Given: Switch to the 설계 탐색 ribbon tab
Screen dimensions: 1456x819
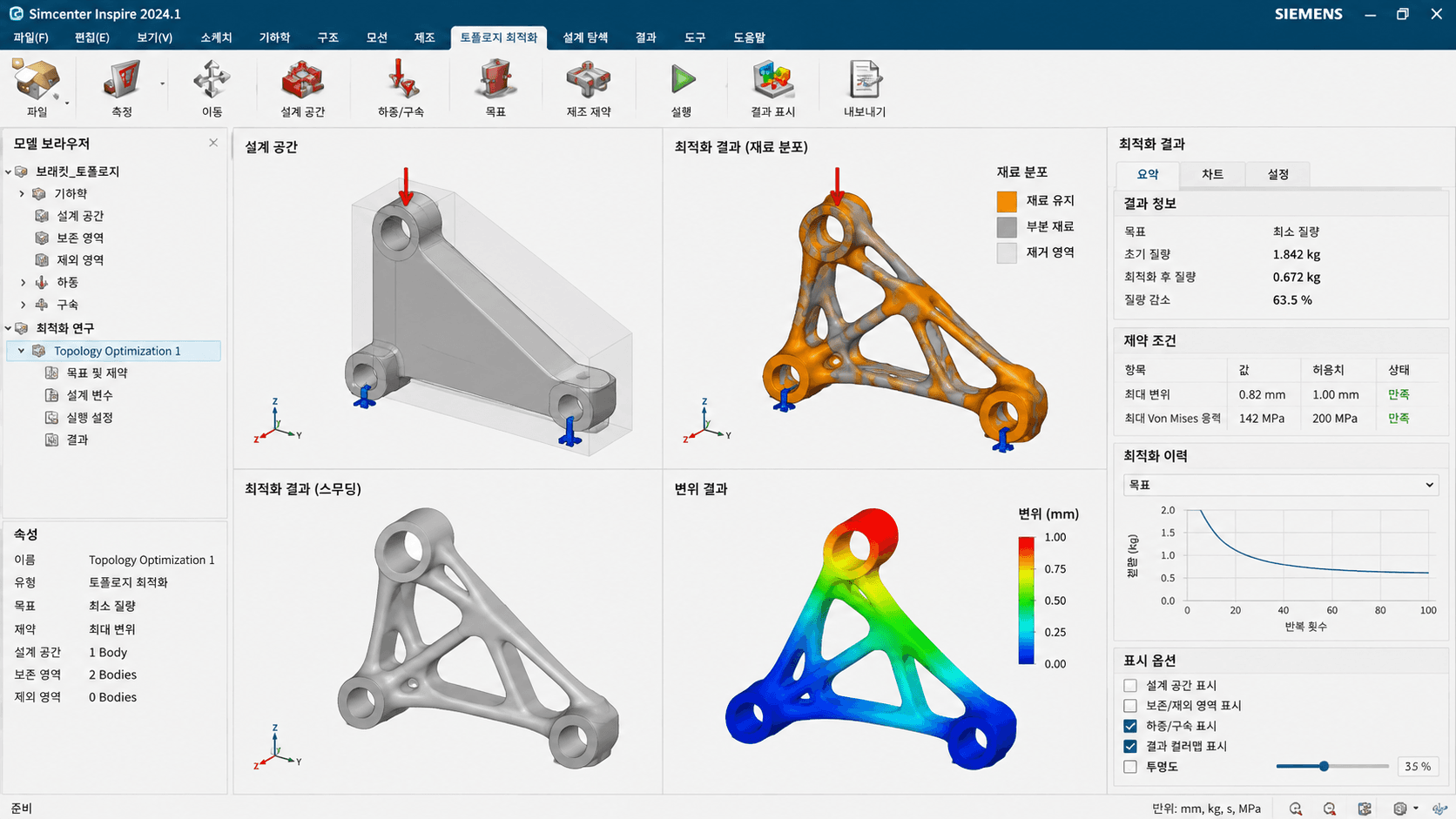Looking at the screenshot, I should point(585,37).
